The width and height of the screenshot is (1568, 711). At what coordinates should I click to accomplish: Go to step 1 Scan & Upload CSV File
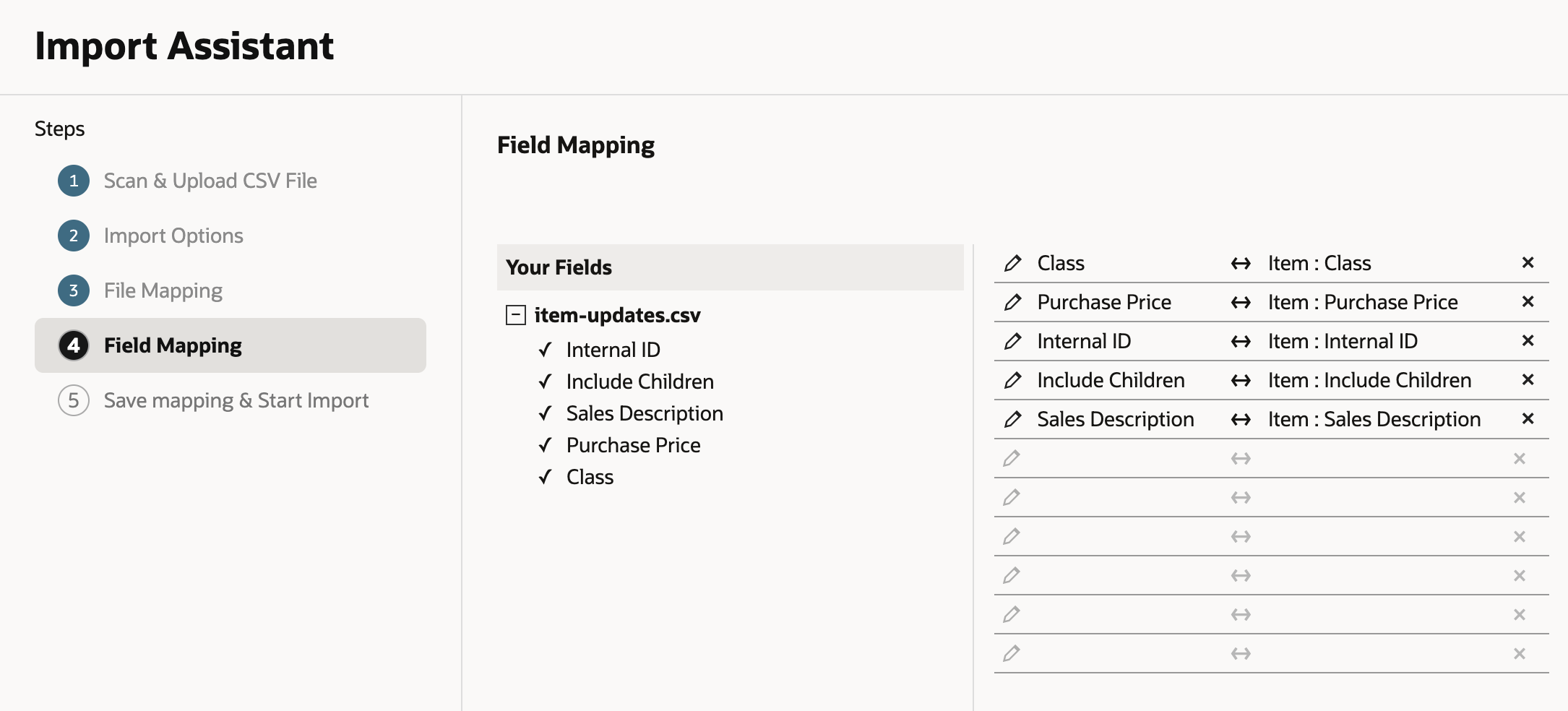click(188, 181)
